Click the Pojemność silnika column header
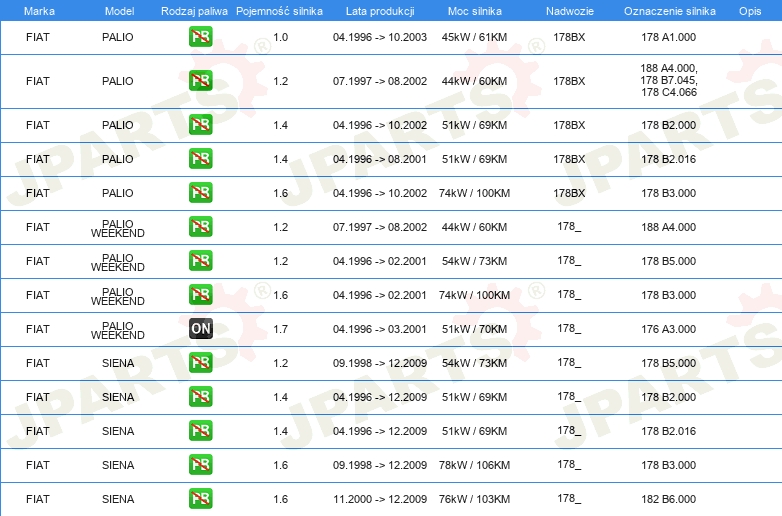782x516 pixels. click(279, 11)
